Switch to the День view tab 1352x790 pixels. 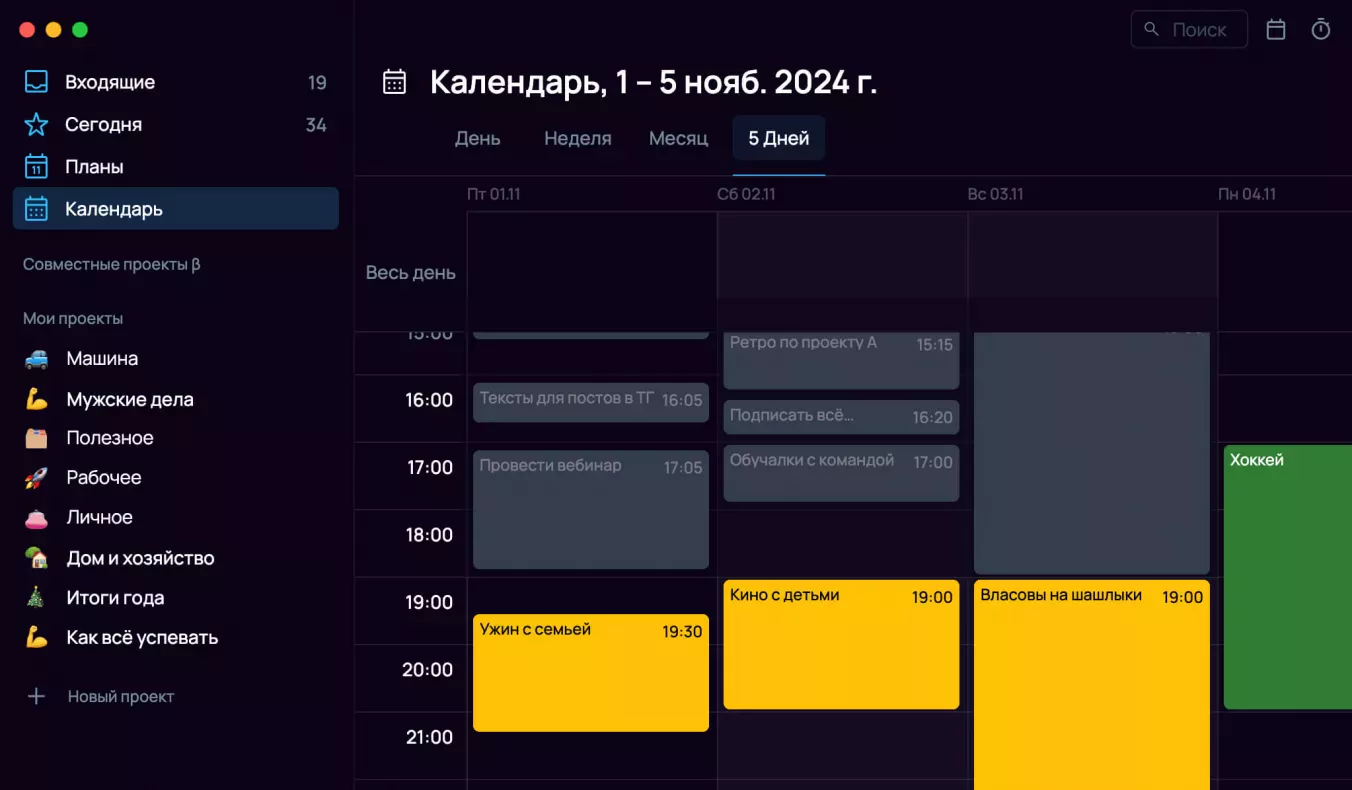[478, 138]
